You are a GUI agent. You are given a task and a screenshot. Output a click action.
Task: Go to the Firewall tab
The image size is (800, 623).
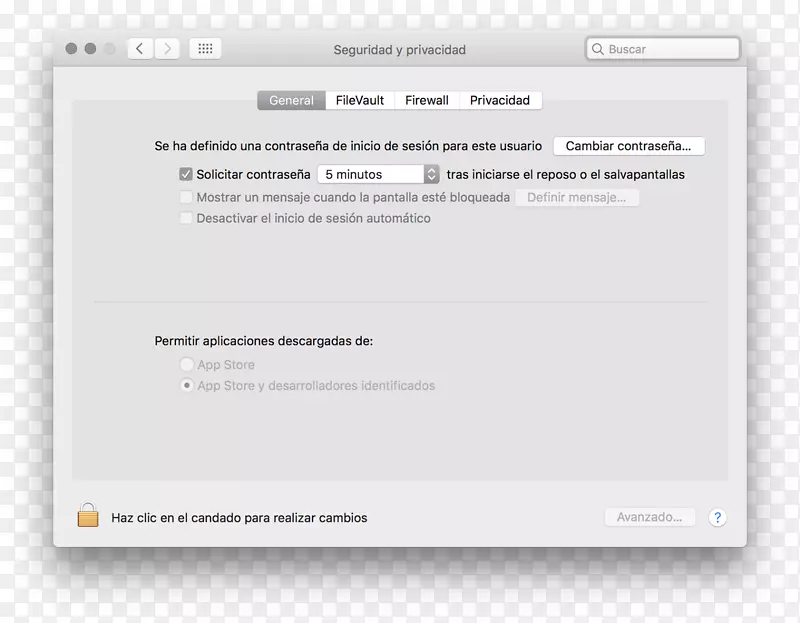coord(427,100)
